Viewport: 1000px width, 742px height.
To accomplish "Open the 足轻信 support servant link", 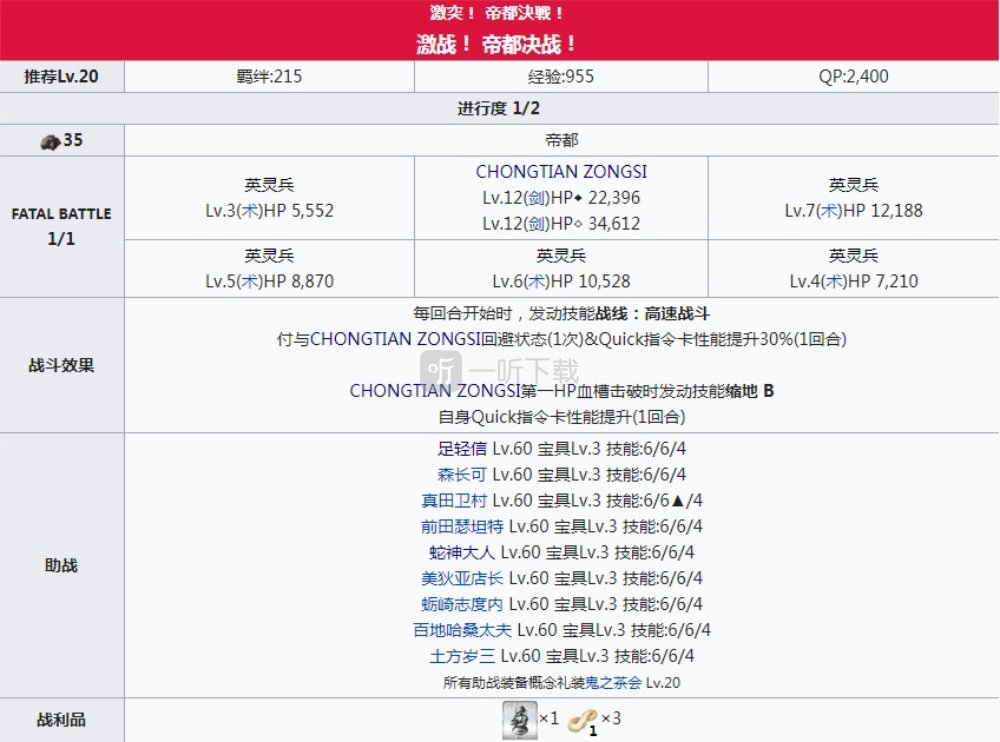I will (461, 449).
